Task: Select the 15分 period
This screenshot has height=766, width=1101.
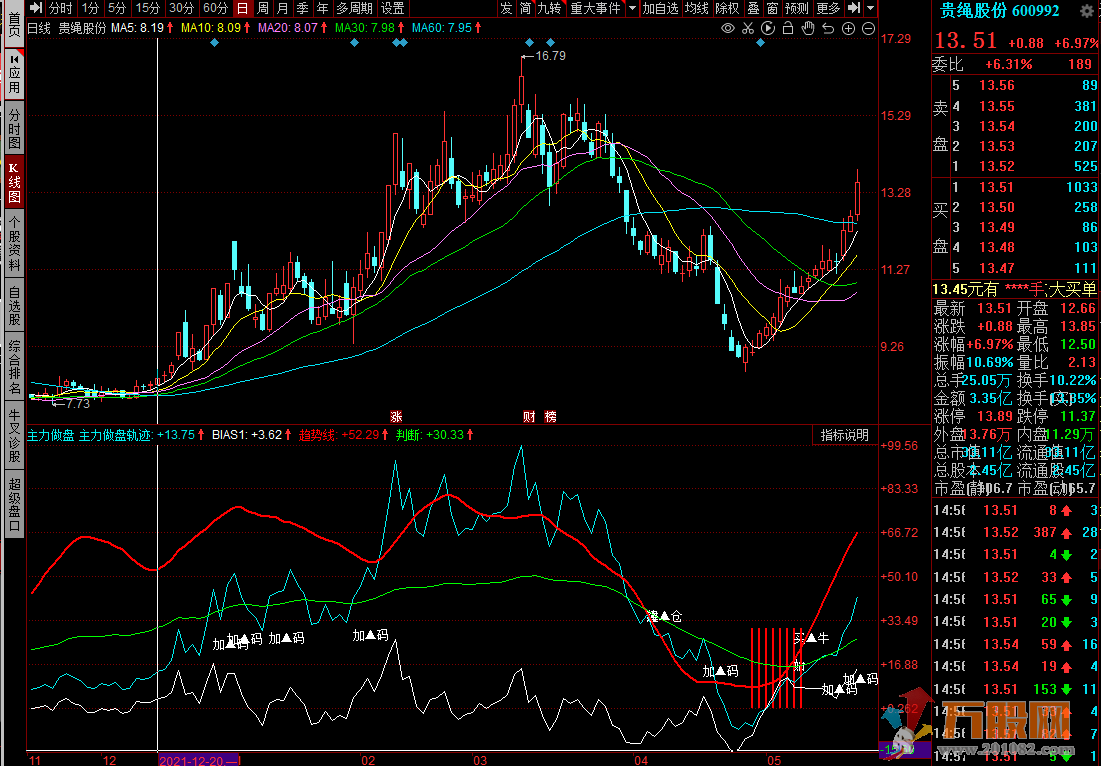Action: 147,8
